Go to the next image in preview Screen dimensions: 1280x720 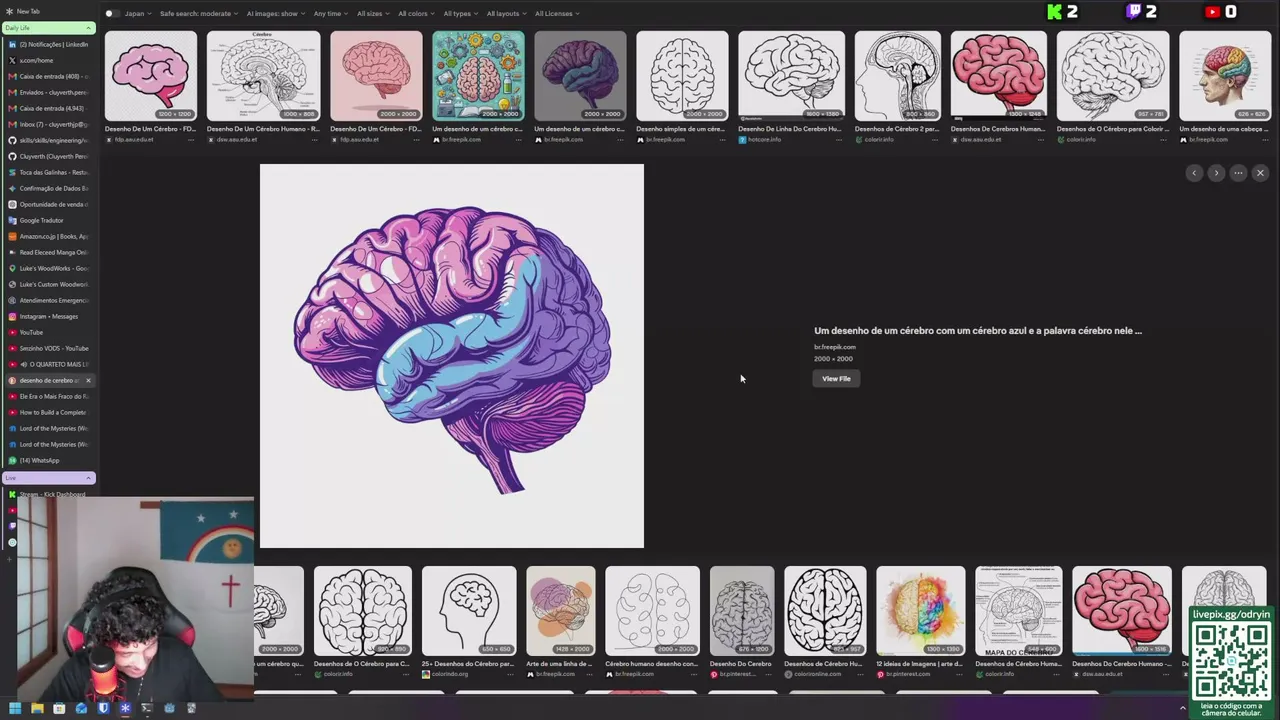tap(1216, 173)
